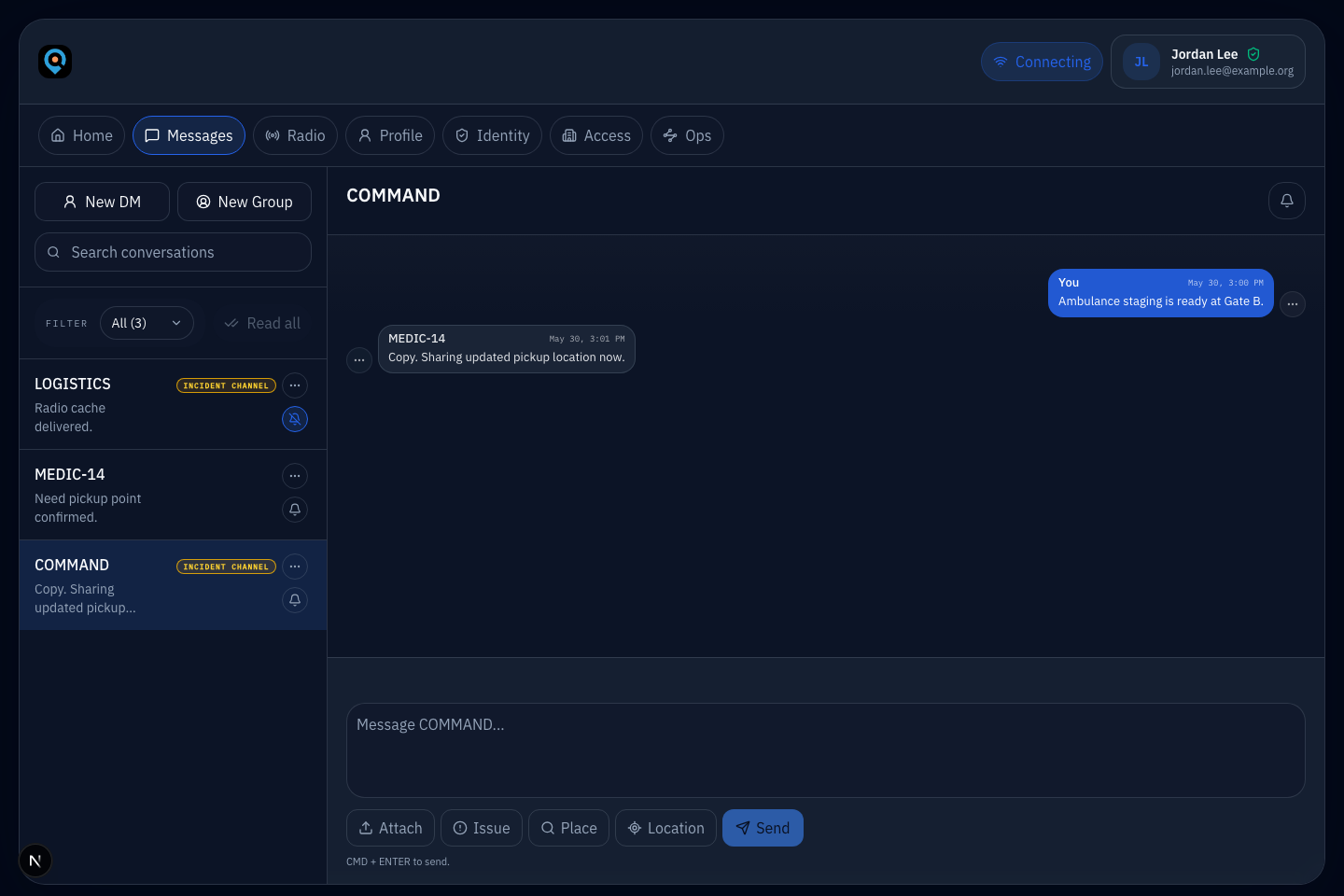Screen dimensions: 1344x896
Task: Click the Copy. Sharing updated pickup message
Action: pos(507,349)
